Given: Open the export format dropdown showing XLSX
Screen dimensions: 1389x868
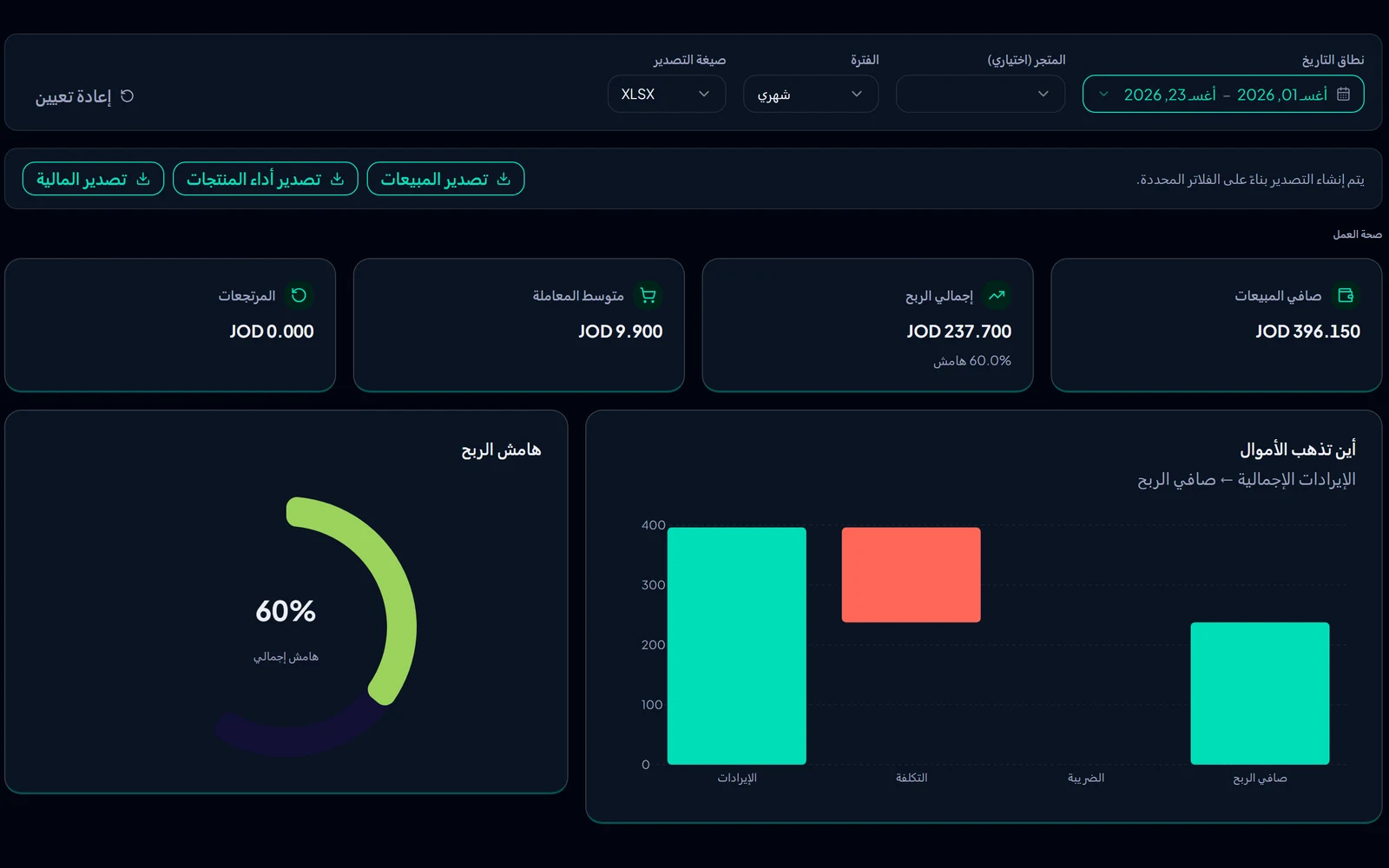Looking at the screenshot, I should coord(667,94).
